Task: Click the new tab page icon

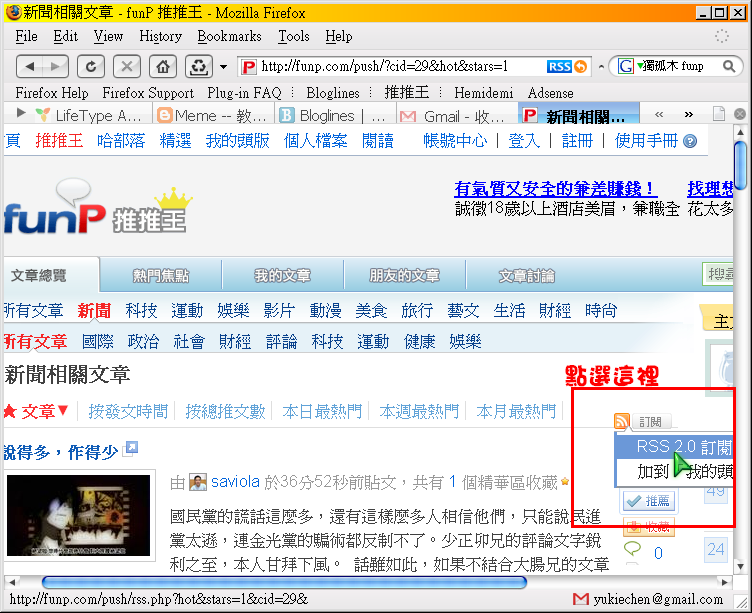Action: click(x=718, y=114)
